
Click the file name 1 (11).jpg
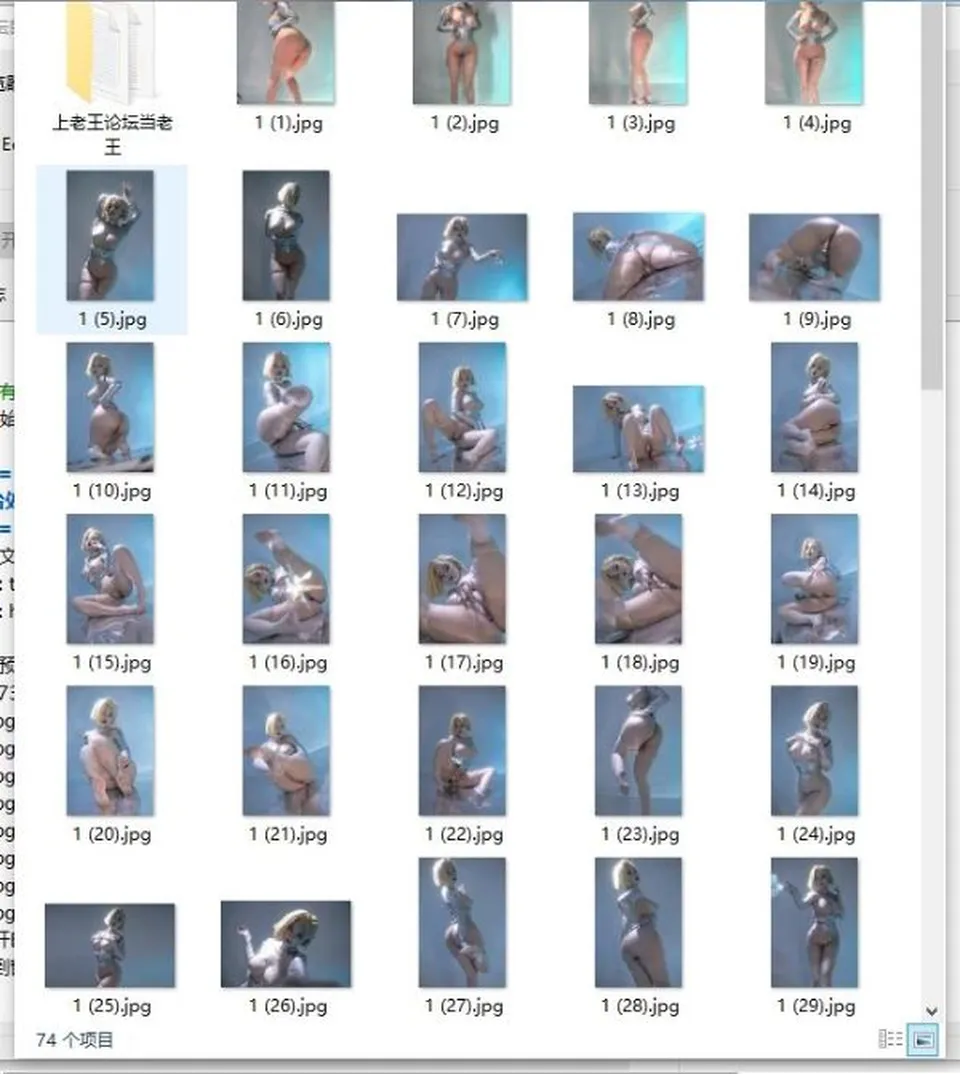288,491
